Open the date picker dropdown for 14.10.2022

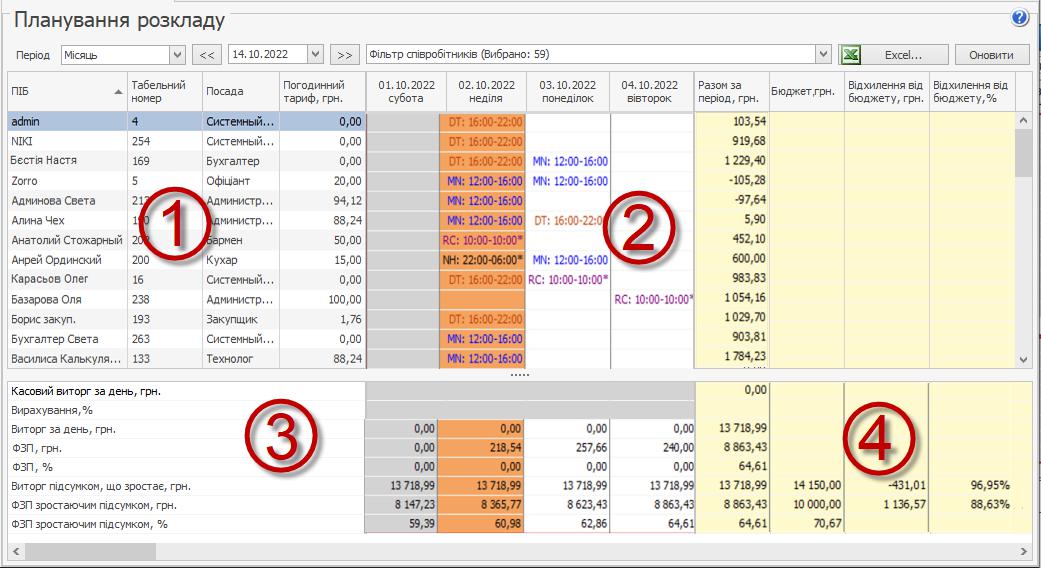[x=316, y=54]
